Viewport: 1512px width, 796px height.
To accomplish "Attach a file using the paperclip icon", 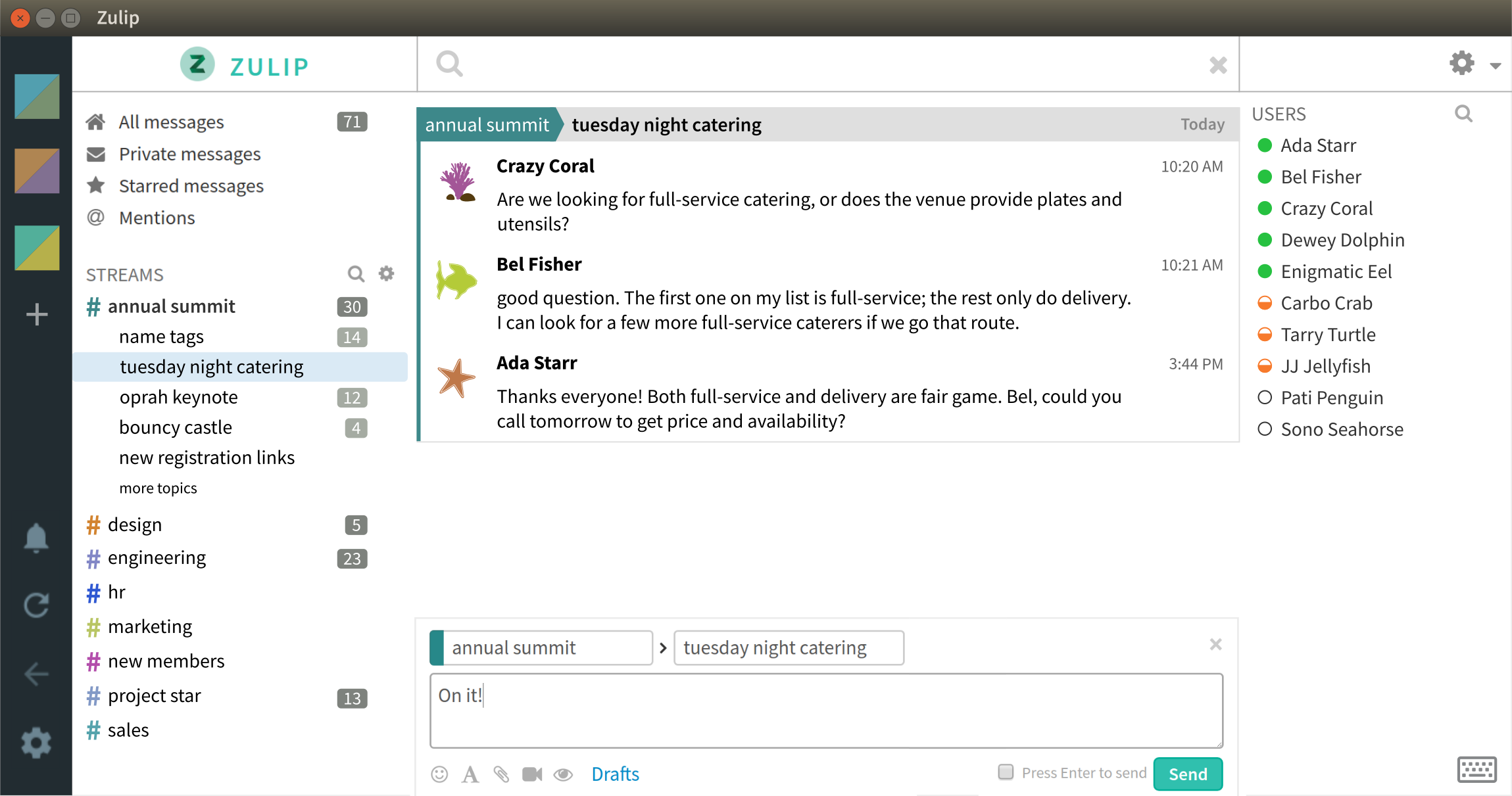I will point(501,774).
